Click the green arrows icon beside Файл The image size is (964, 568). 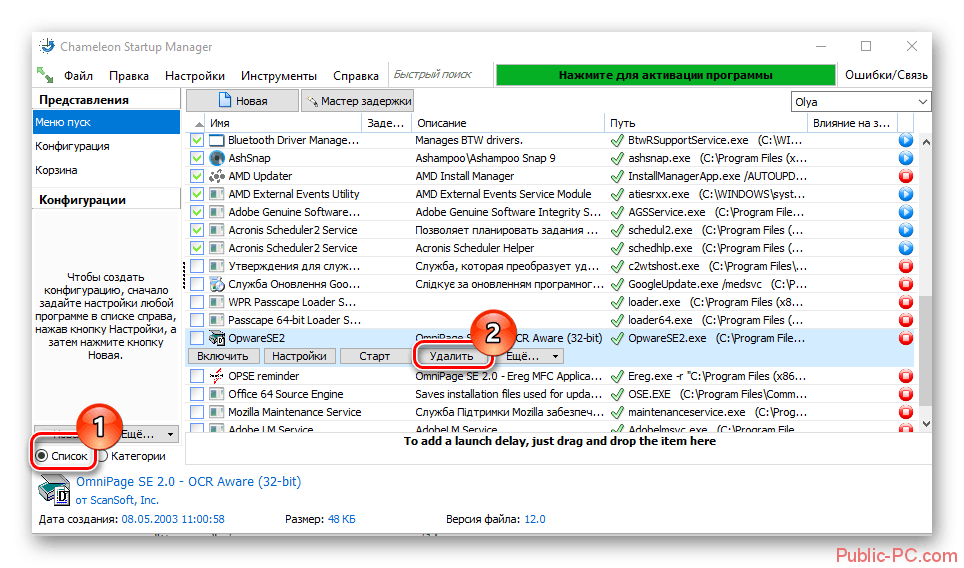point(45,75)
